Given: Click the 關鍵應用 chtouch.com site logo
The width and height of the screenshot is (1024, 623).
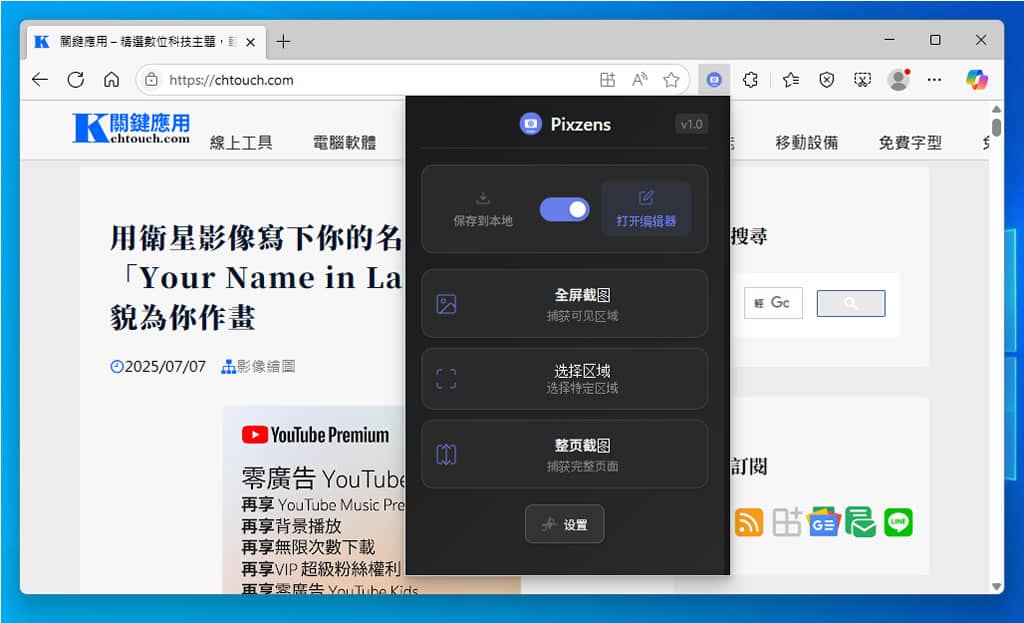Looking at the screenshot, I should [131, 127].
